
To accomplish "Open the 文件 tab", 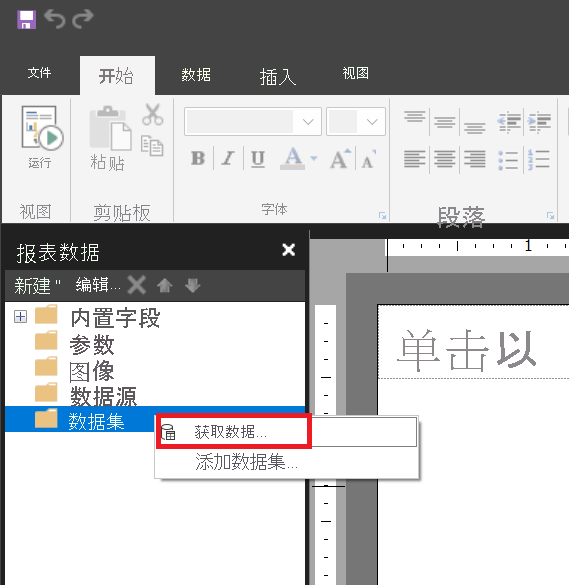I will (x=39, y=73).
